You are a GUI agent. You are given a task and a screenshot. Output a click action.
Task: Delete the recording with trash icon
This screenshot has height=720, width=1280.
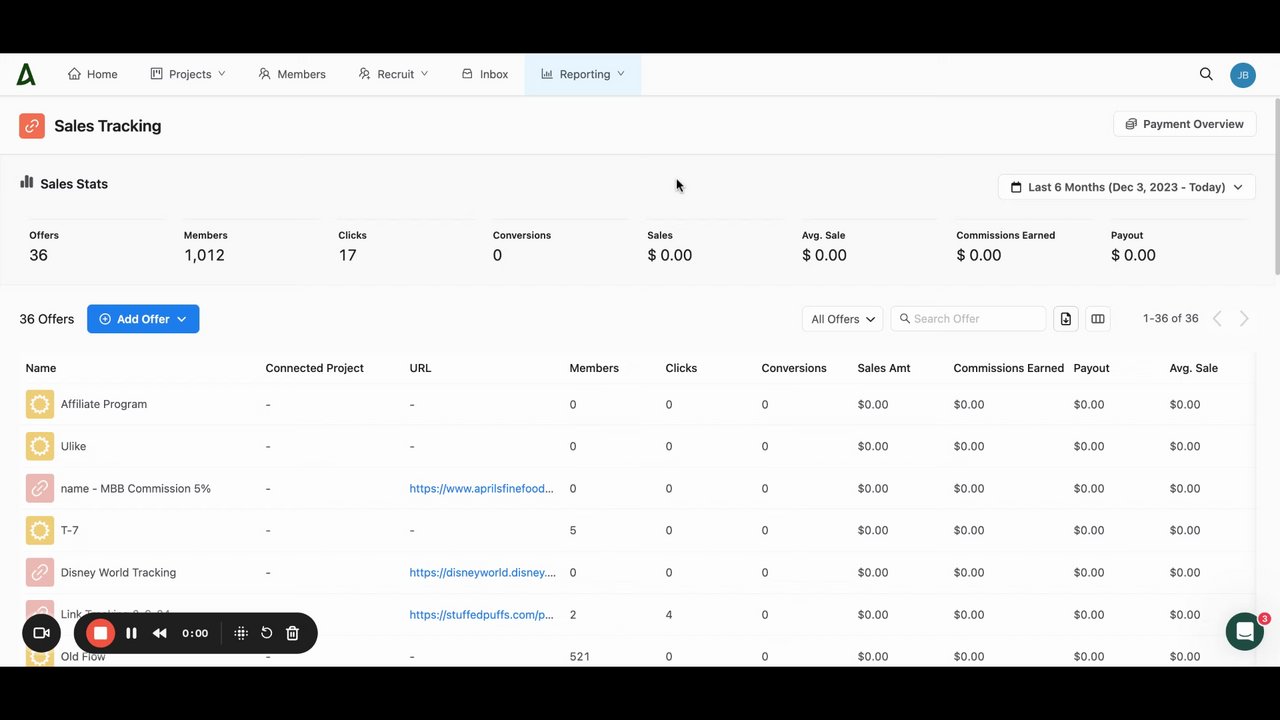pos(293,633)
